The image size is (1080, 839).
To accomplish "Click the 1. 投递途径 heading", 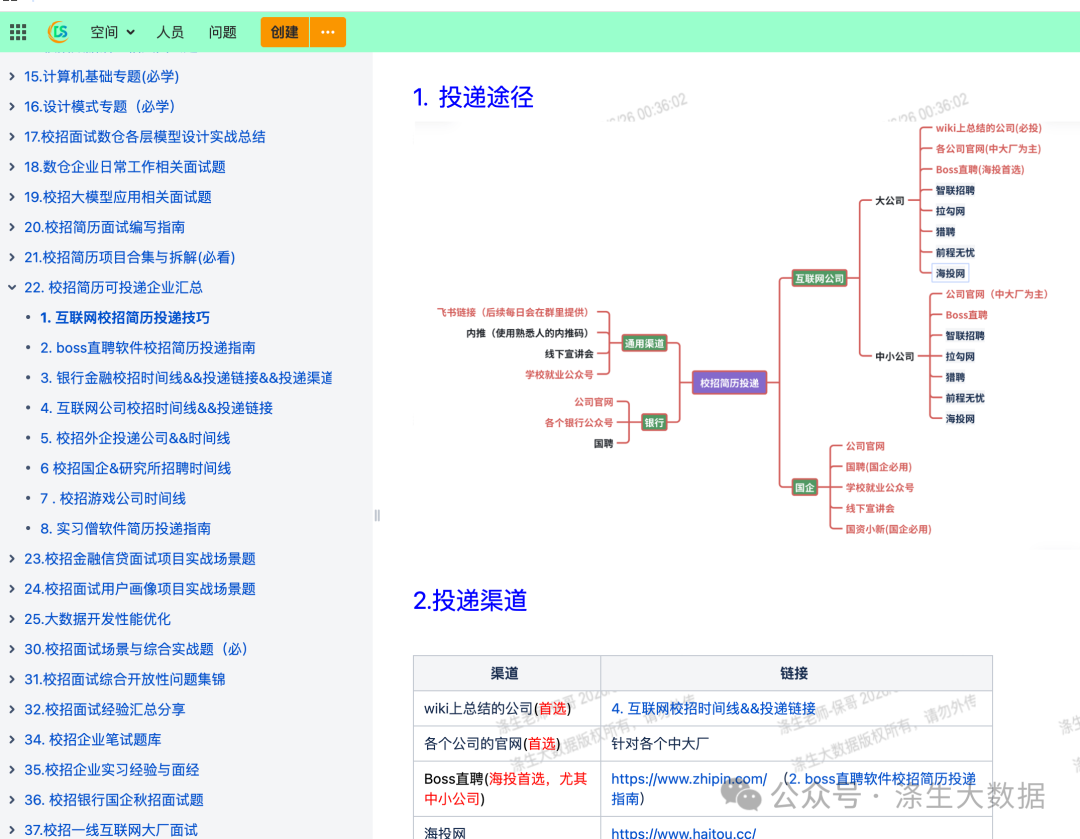I will click(x=473, y=97).
